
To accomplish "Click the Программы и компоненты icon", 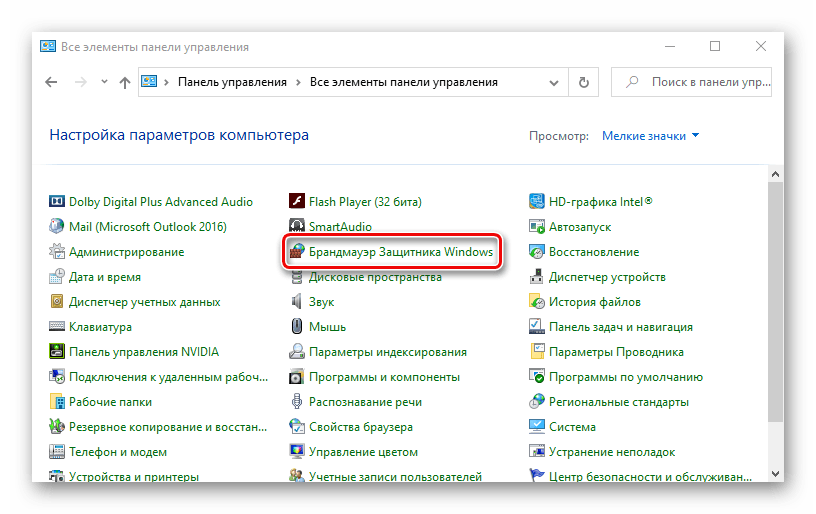I will [297, 376].
